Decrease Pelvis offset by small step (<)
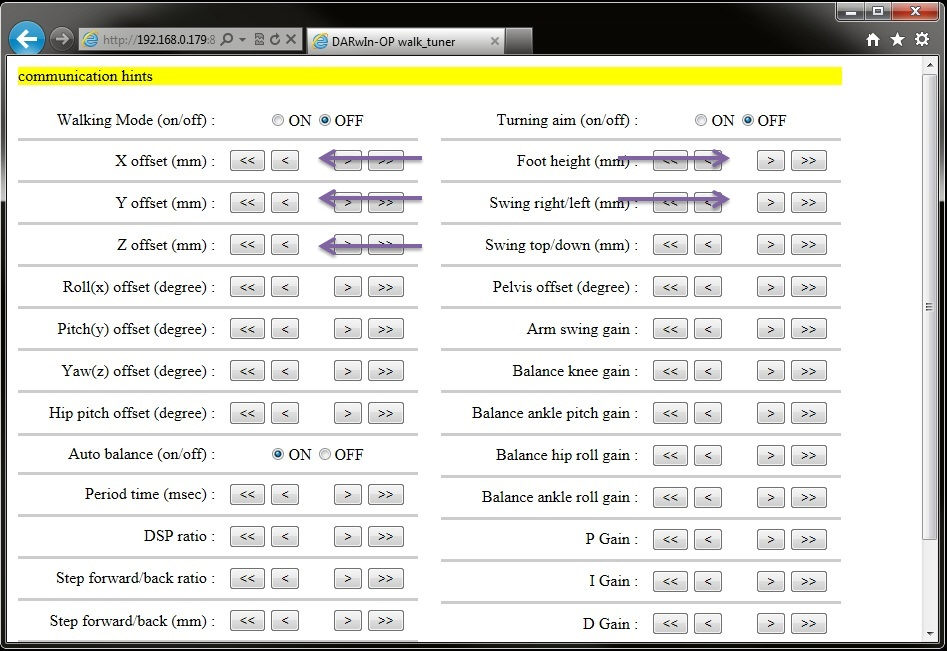947x651 pixels. (x=708, y=287)
